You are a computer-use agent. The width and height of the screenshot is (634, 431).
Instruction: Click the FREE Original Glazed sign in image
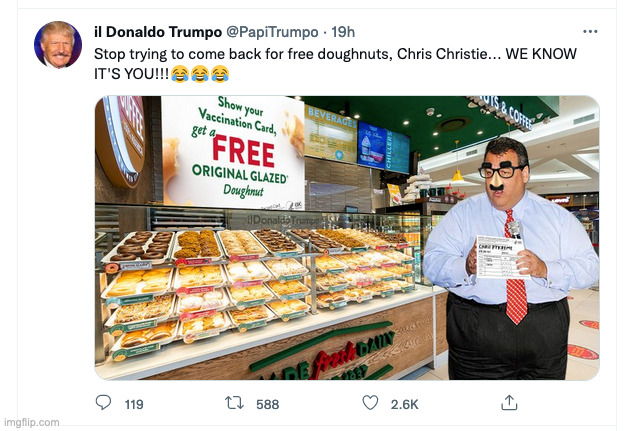point(236,152)
